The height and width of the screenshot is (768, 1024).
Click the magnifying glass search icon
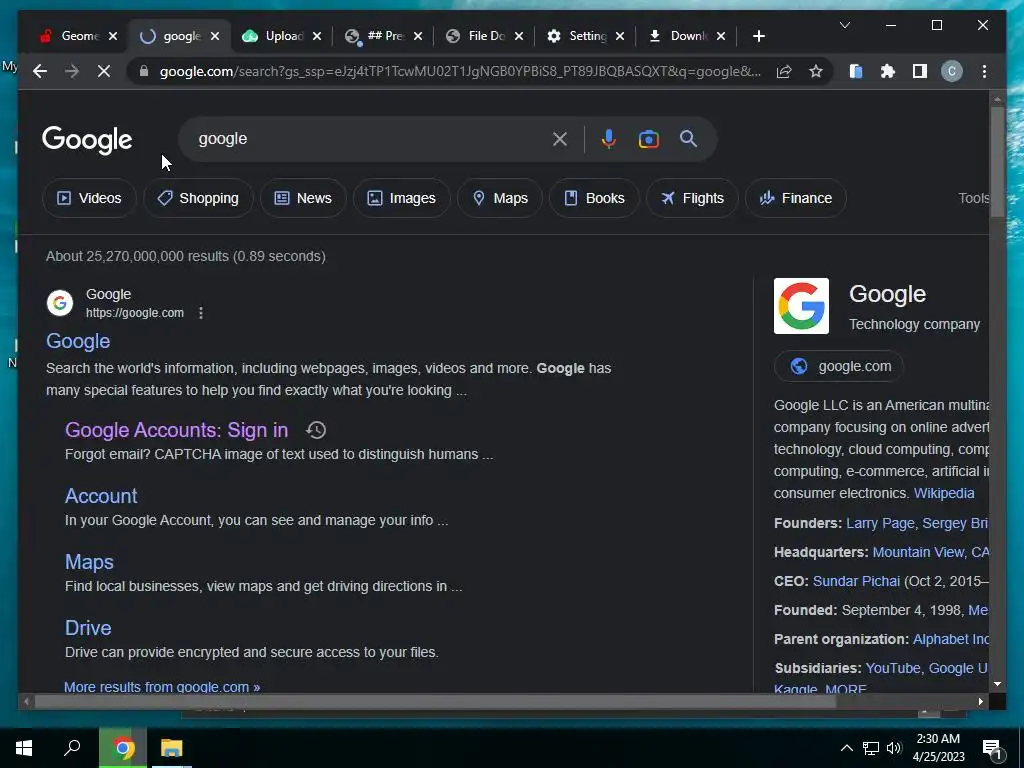[688, 138]
